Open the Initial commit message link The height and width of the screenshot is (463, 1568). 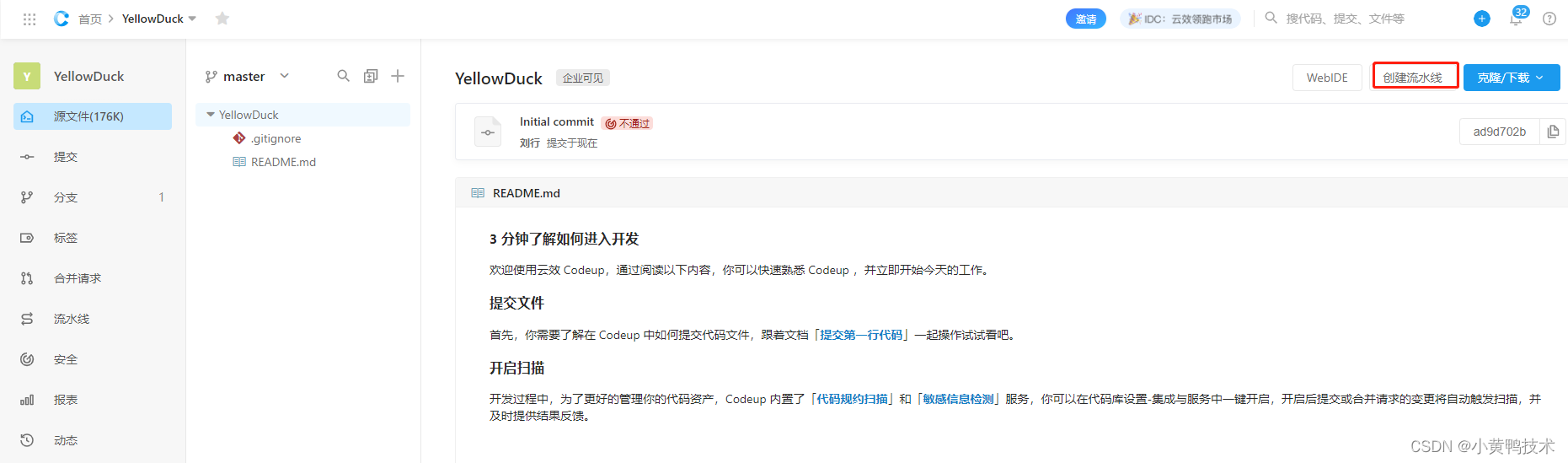pos(557,121)
